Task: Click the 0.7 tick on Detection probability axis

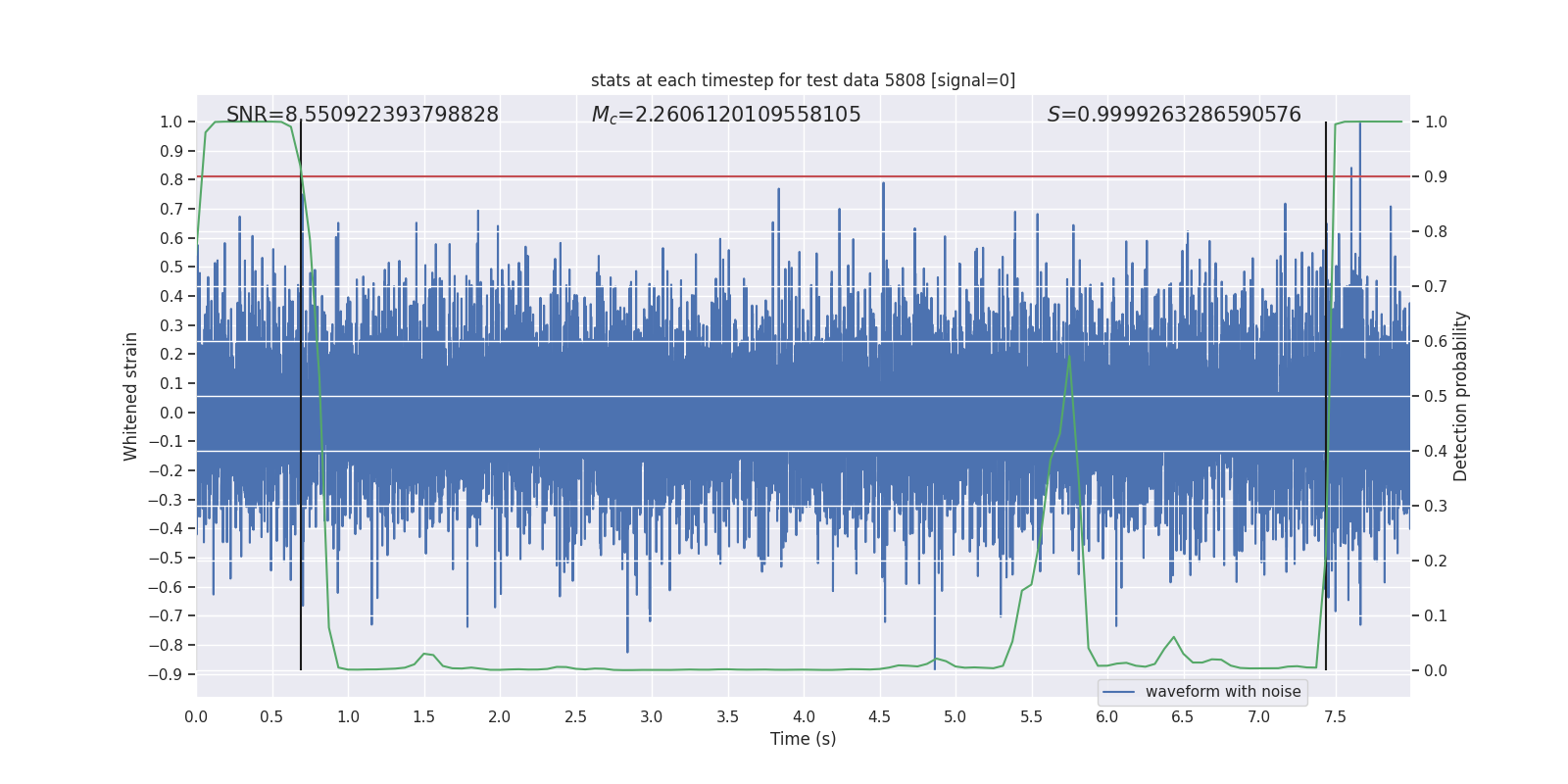Action: (x=1435, y=286)
